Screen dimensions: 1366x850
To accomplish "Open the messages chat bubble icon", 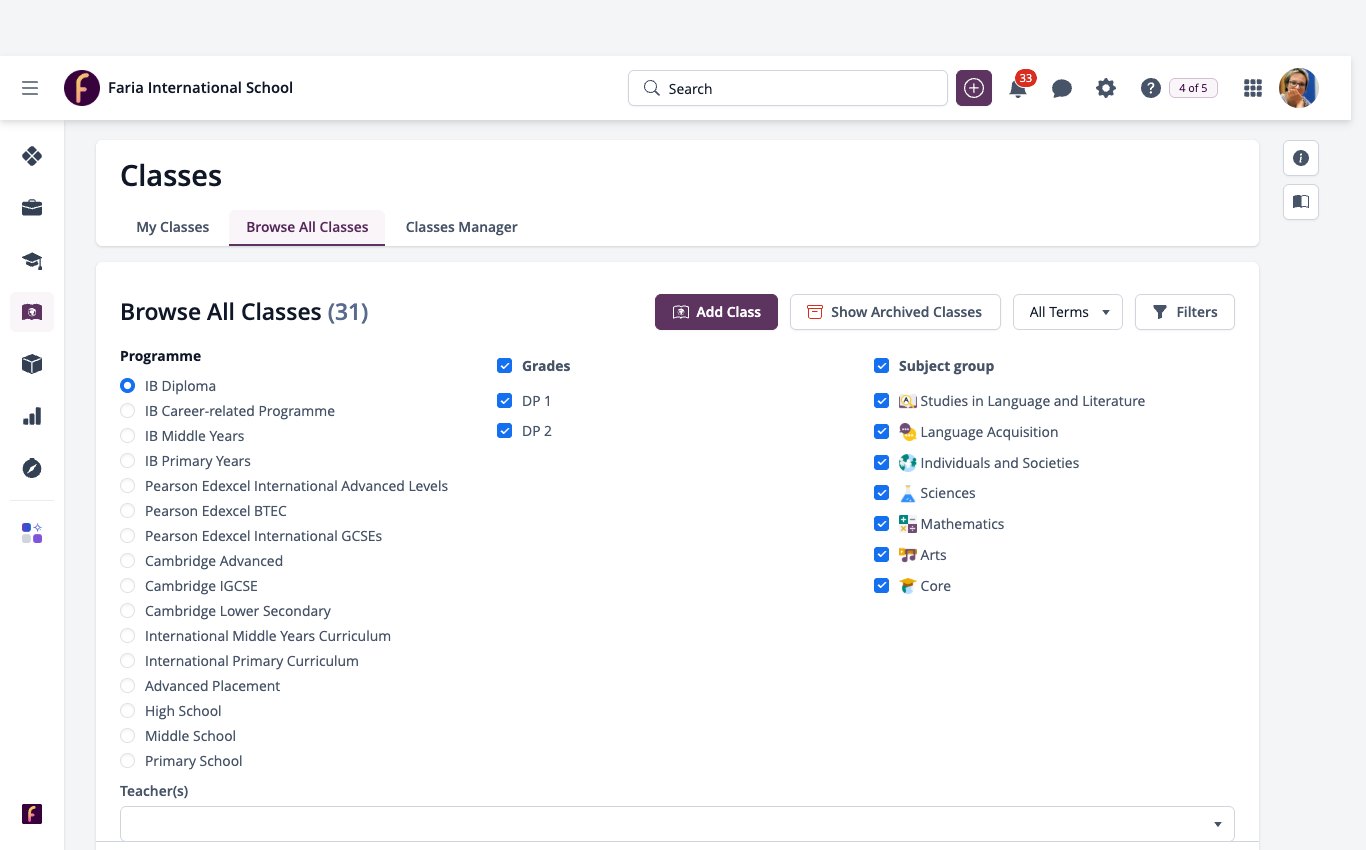I will tap(1062, 88).
